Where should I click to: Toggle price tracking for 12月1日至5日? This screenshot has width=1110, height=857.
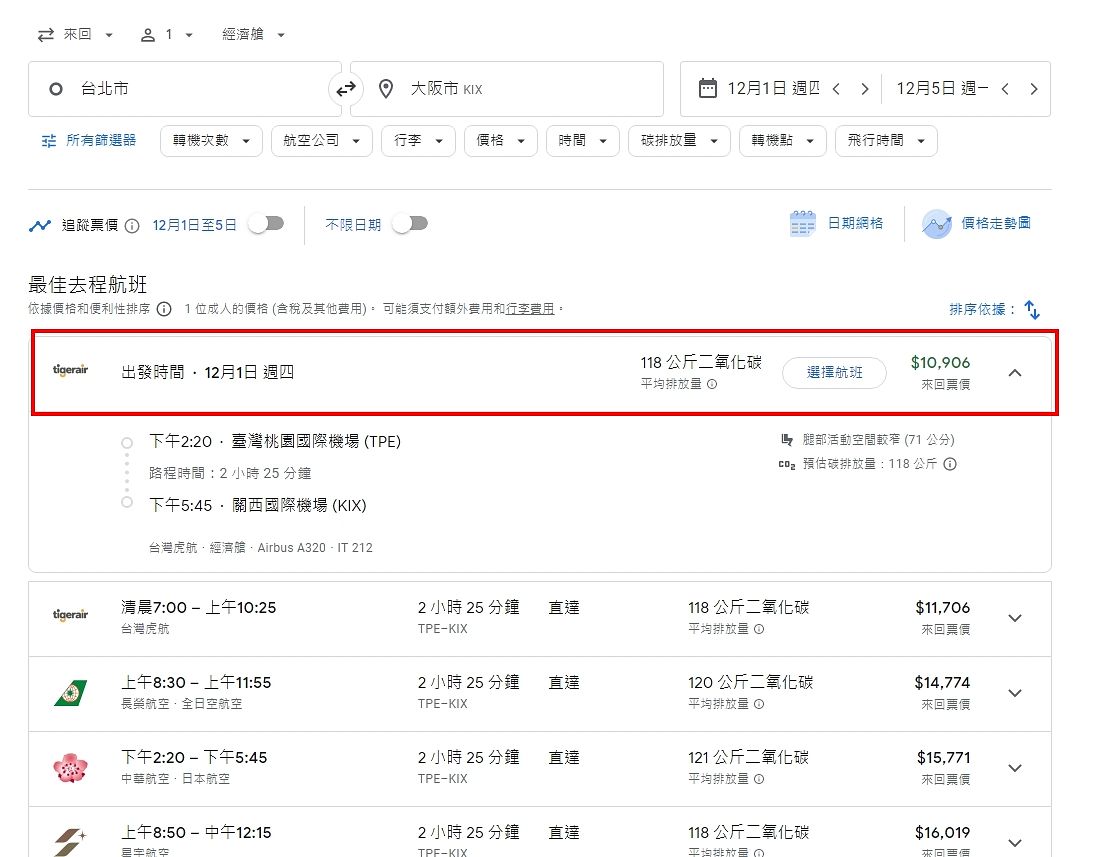[x=266, y=224]
